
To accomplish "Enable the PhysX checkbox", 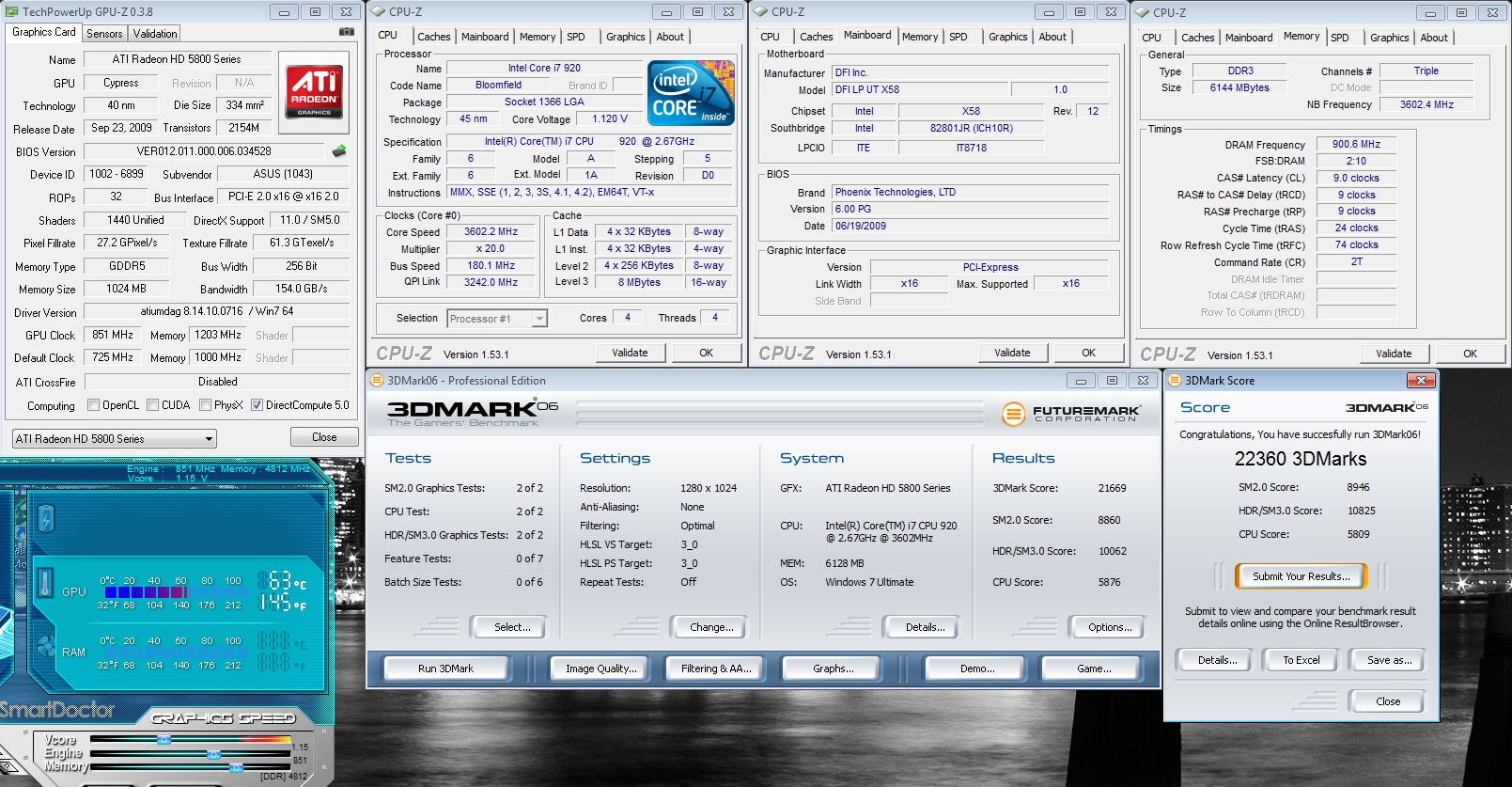I will (205, 405).
